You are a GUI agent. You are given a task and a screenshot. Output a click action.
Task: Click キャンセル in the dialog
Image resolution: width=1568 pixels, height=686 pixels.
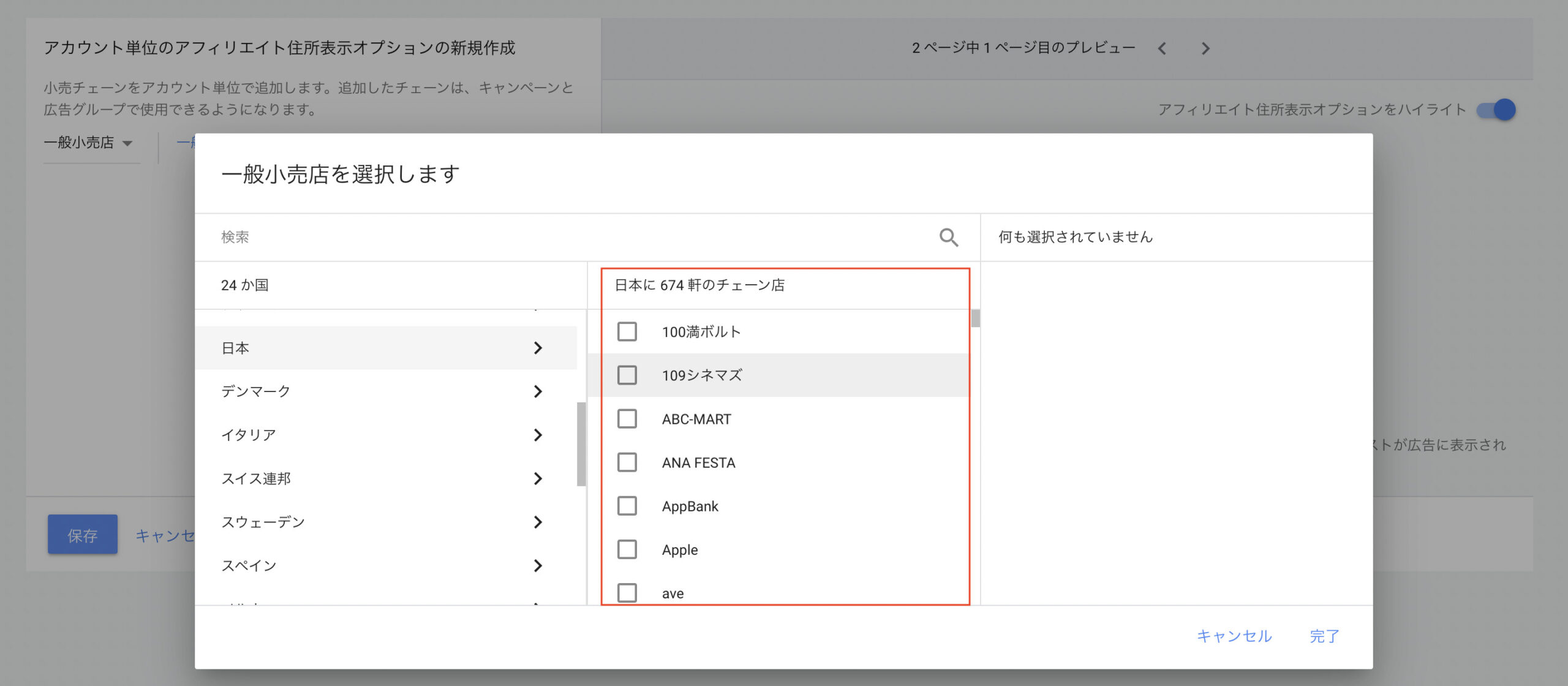(1234, 636)
